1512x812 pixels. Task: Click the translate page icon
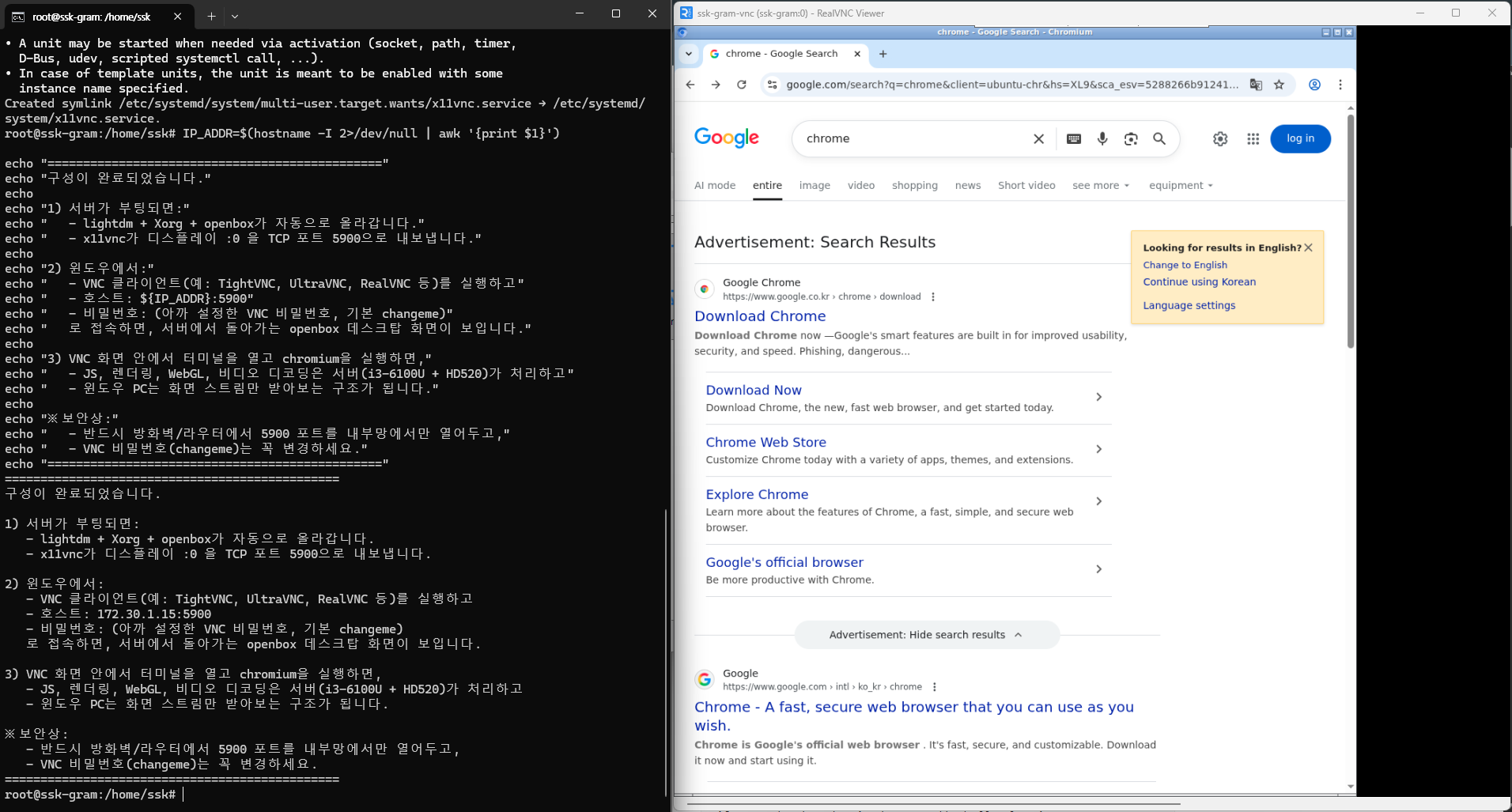[x=1256, y=85]
